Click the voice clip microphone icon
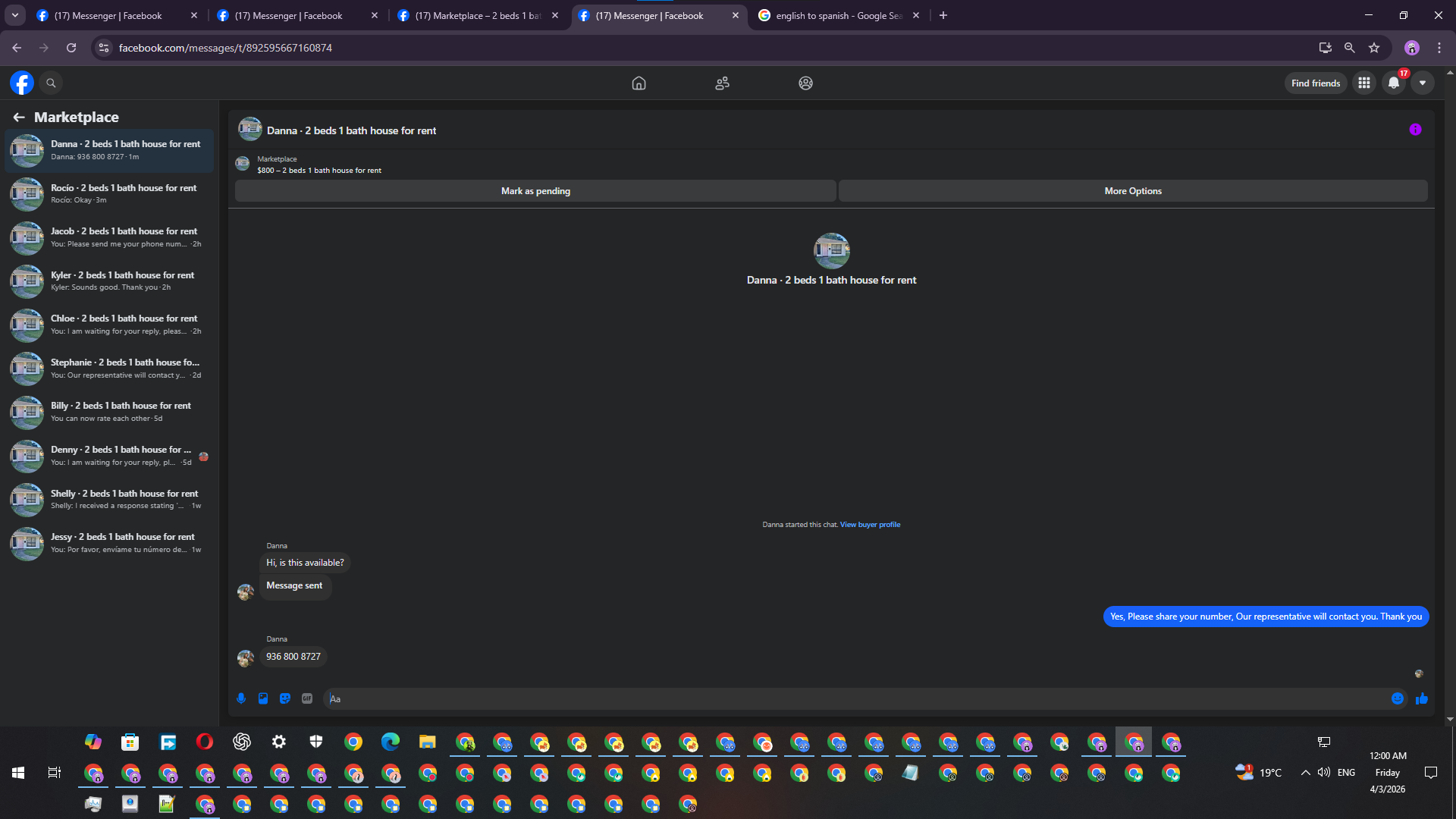The width and height of the screenshot is (1456, 819). (241, 698)
